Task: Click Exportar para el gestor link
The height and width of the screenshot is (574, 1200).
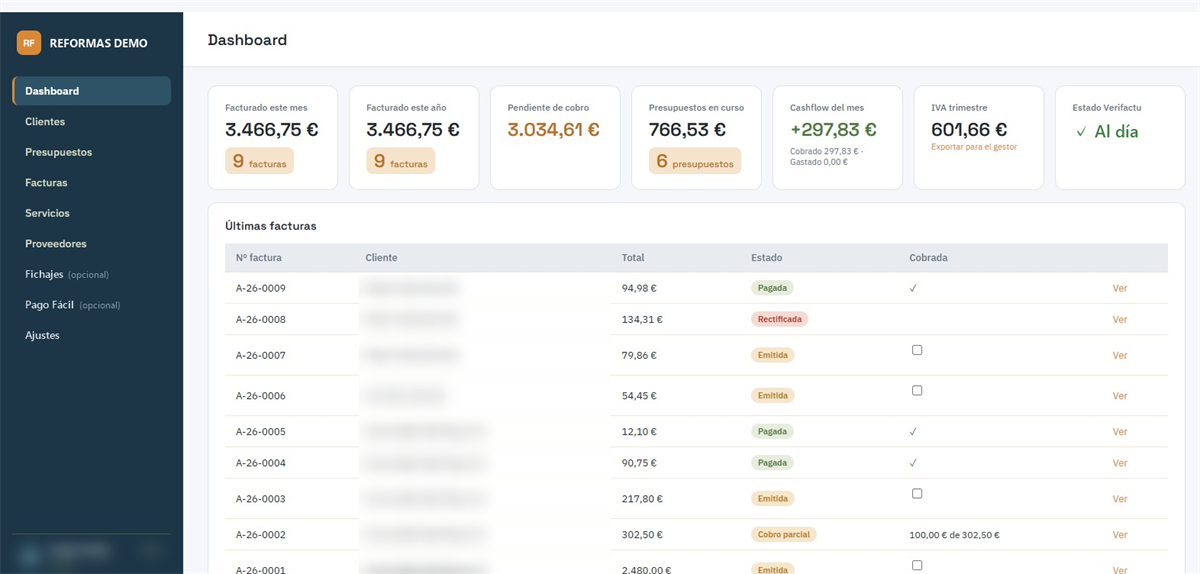Action: [x=974, y=147]
